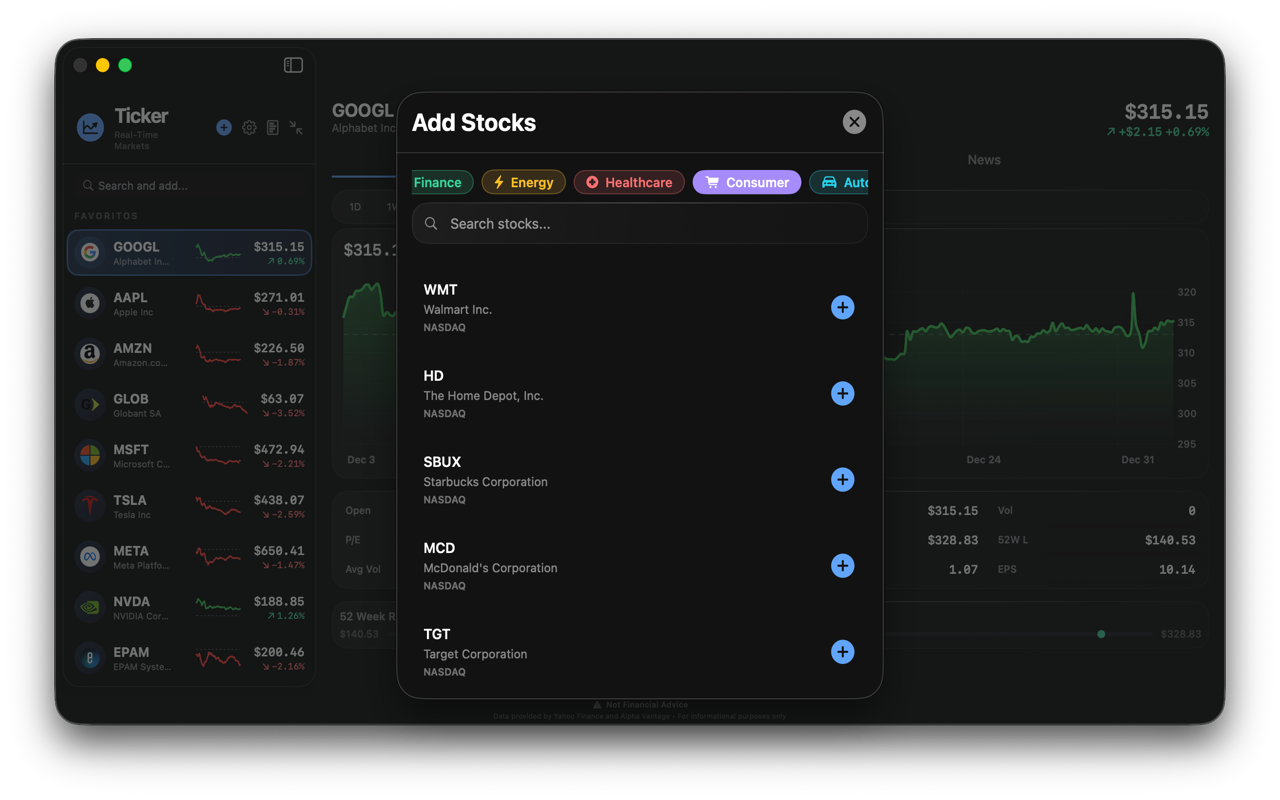
Task: Click the yellow minimize window button
Action: click(x=102, y=65)
